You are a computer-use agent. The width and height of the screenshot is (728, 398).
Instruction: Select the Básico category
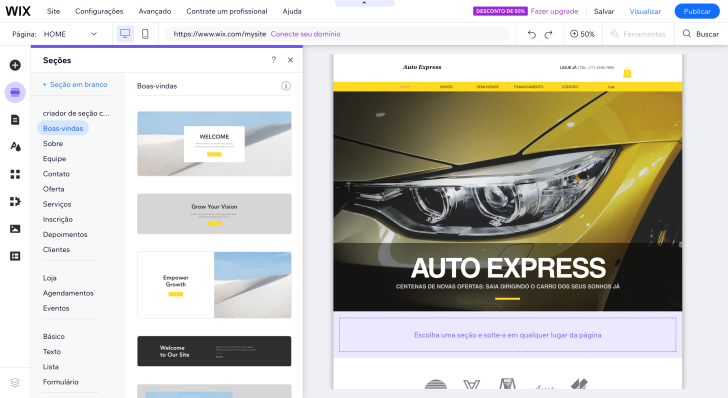pyautogui.click(x=53, y=336)
